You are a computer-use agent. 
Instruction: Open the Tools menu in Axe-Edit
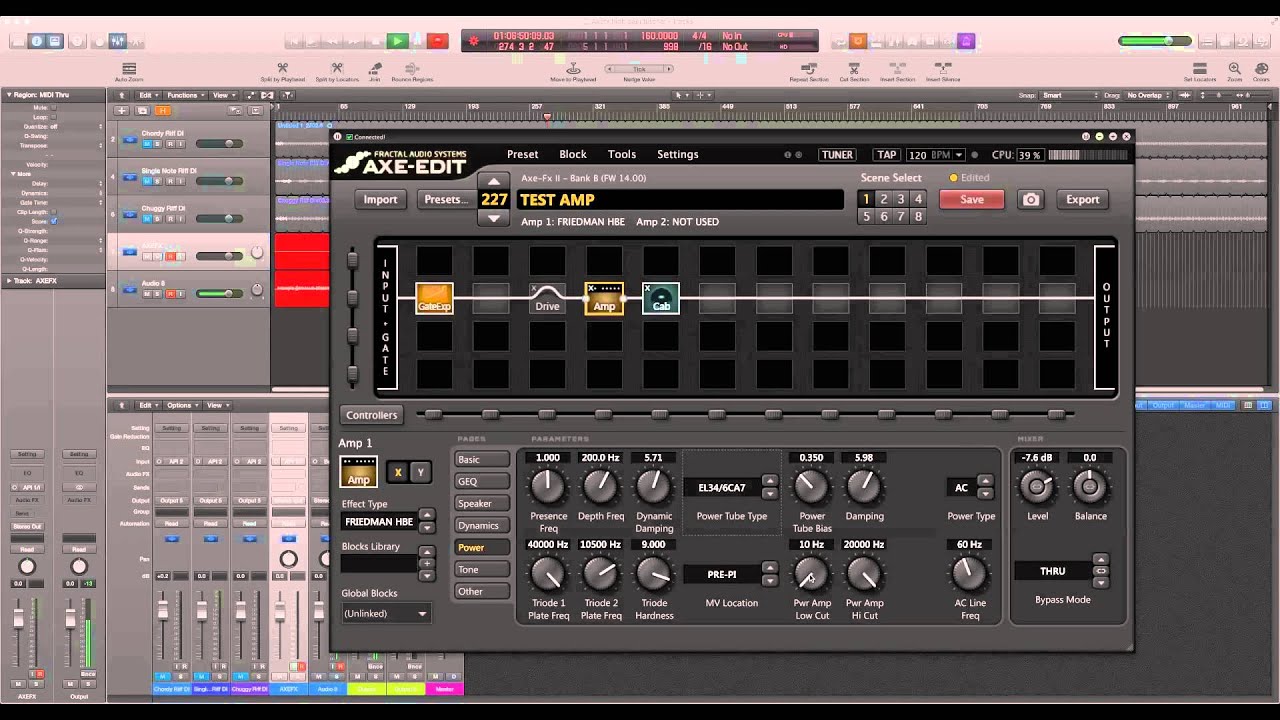[622, 154]
